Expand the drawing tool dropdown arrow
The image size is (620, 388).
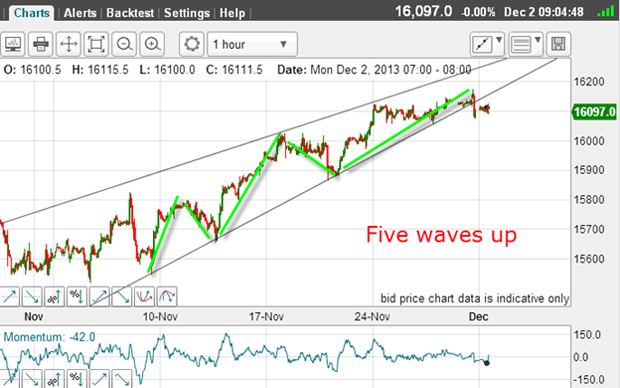pos(499,40)
